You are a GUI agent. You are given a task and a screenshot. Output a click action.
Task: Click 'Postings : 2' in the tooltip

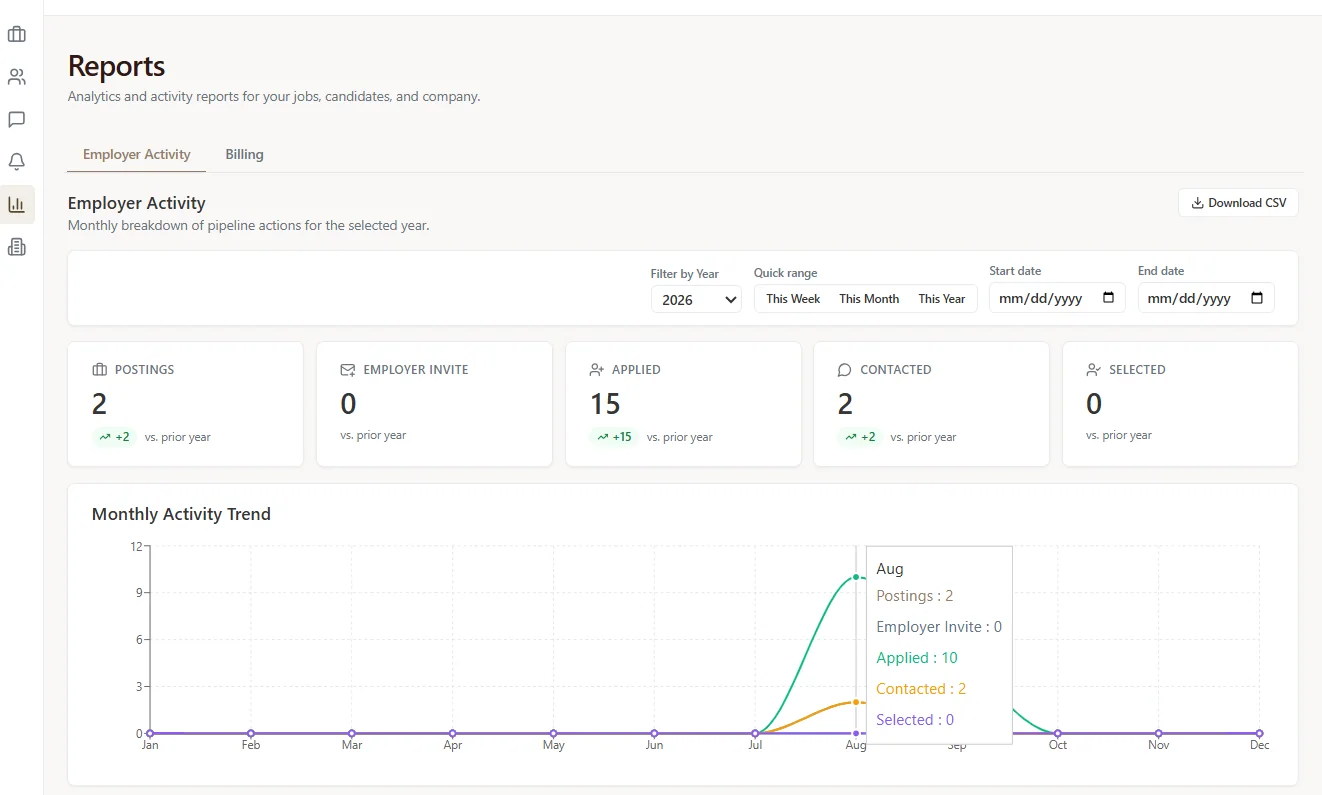coord(915,596)
